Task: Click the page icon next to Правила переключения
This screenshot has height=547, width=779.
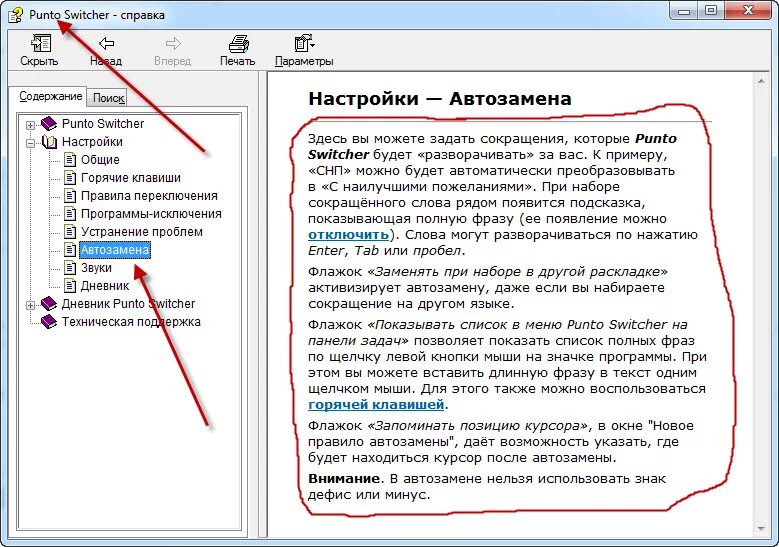Action: (x=70, y=196)
